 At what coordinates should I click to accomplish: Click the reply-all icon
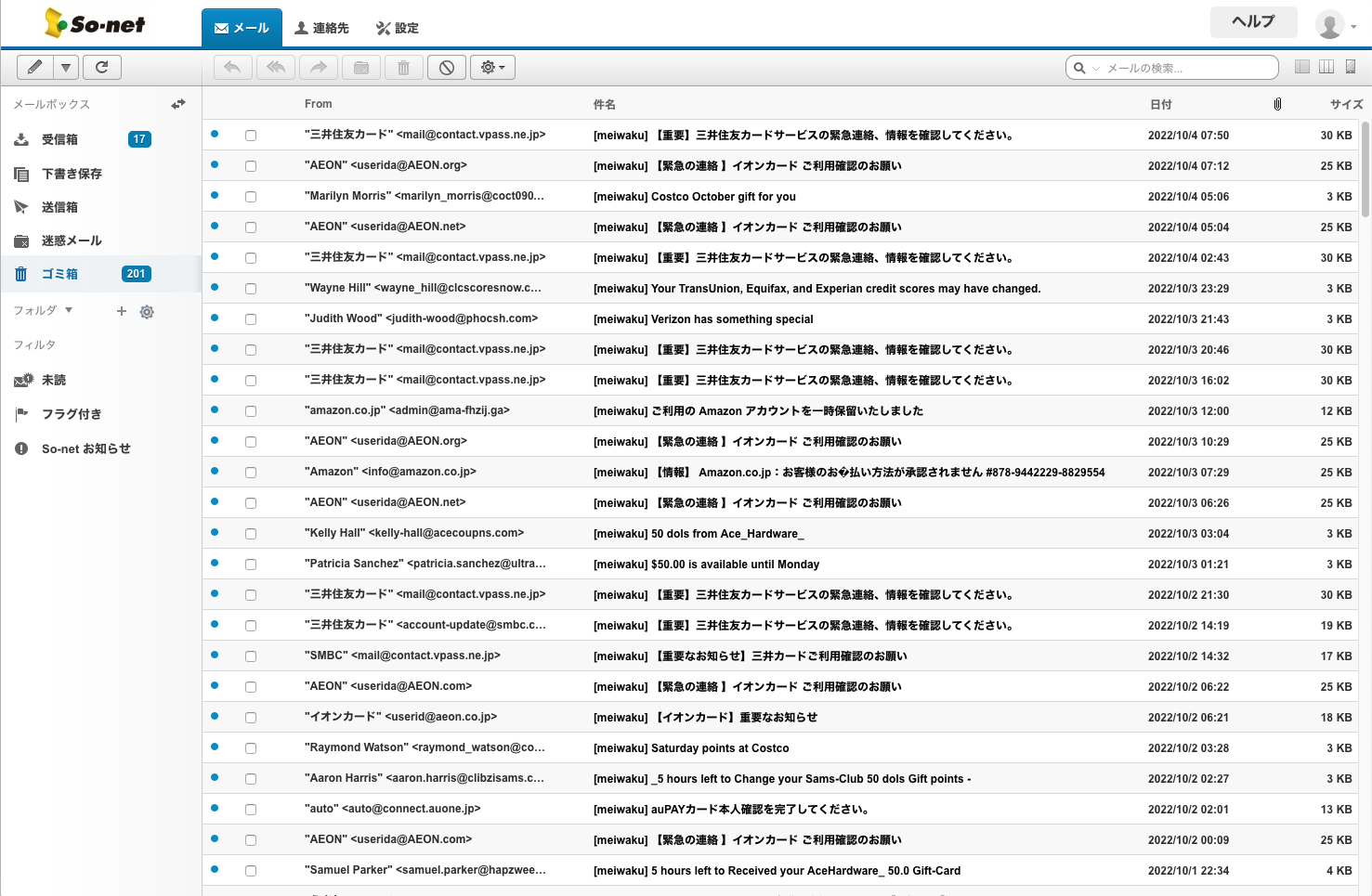(276, 67)
